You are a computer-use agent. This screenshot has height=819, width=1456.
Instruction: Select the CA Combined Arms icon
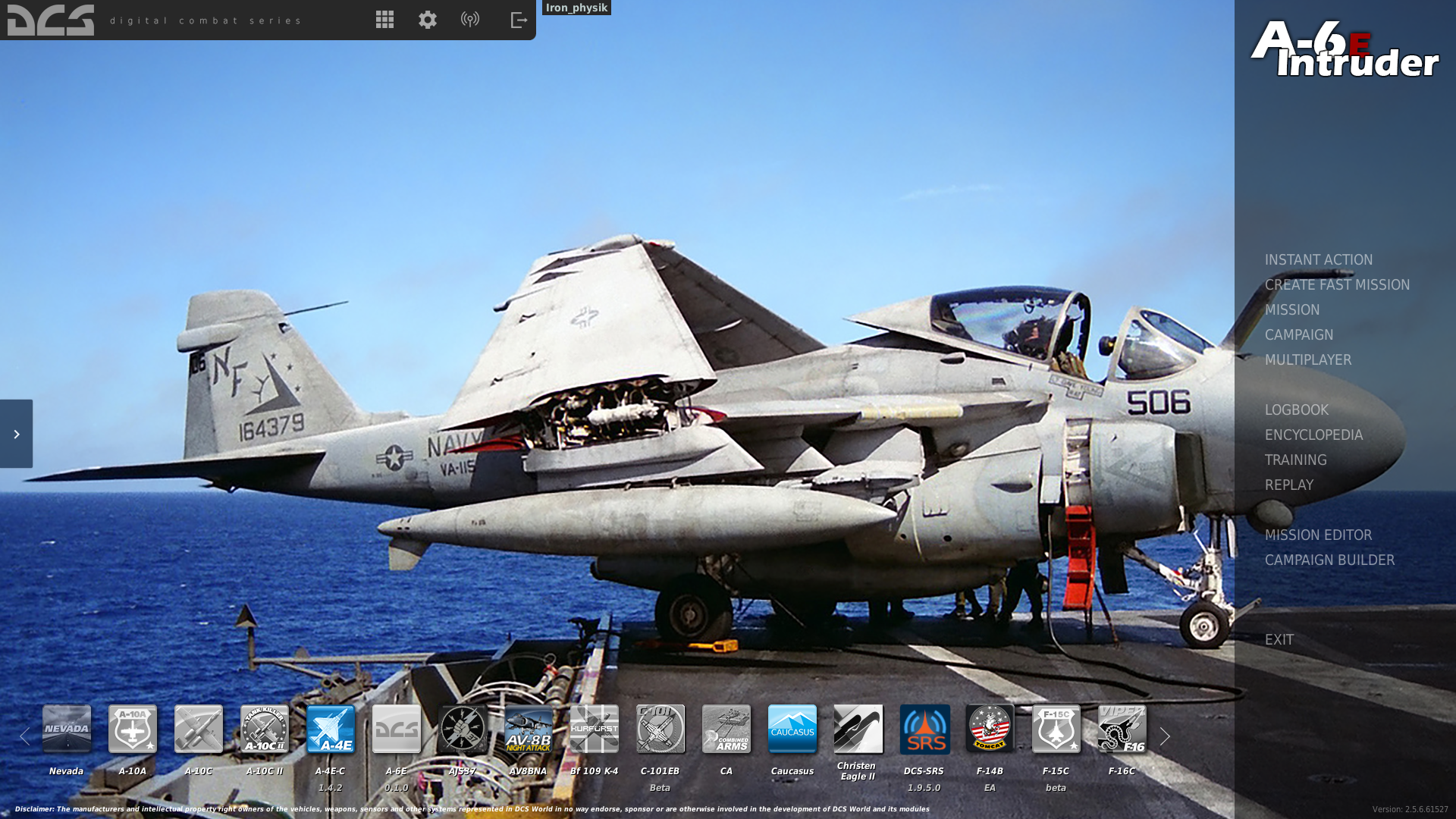point(726,729)
